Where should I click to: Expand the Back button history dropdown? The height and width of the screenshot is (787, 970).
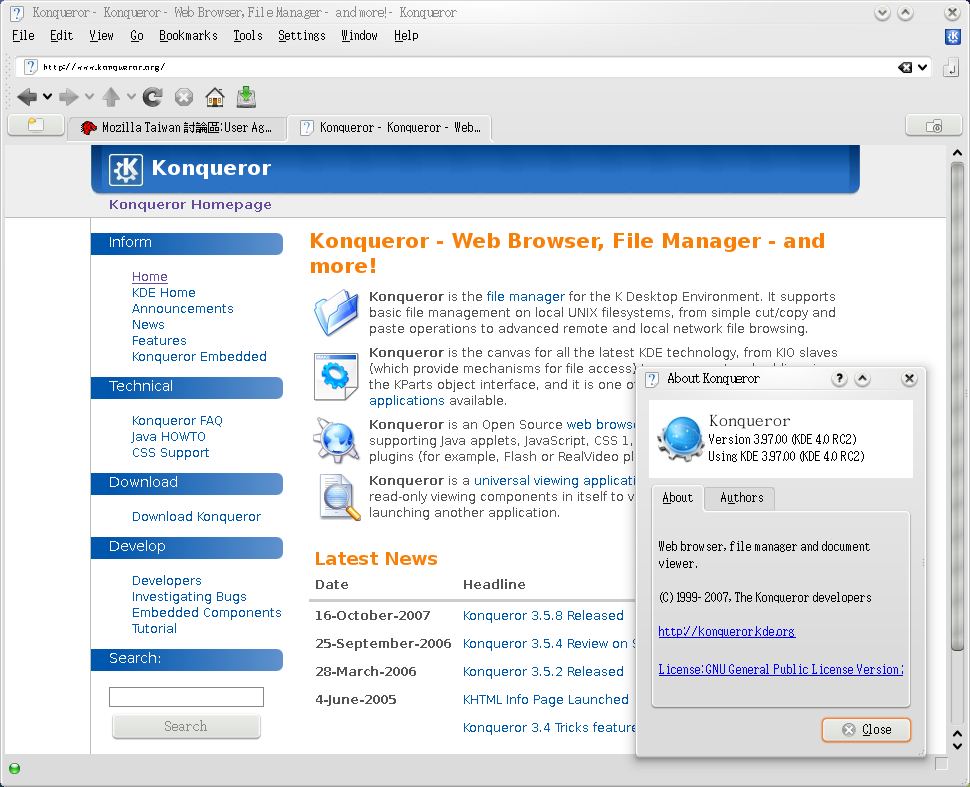[47, 97]
